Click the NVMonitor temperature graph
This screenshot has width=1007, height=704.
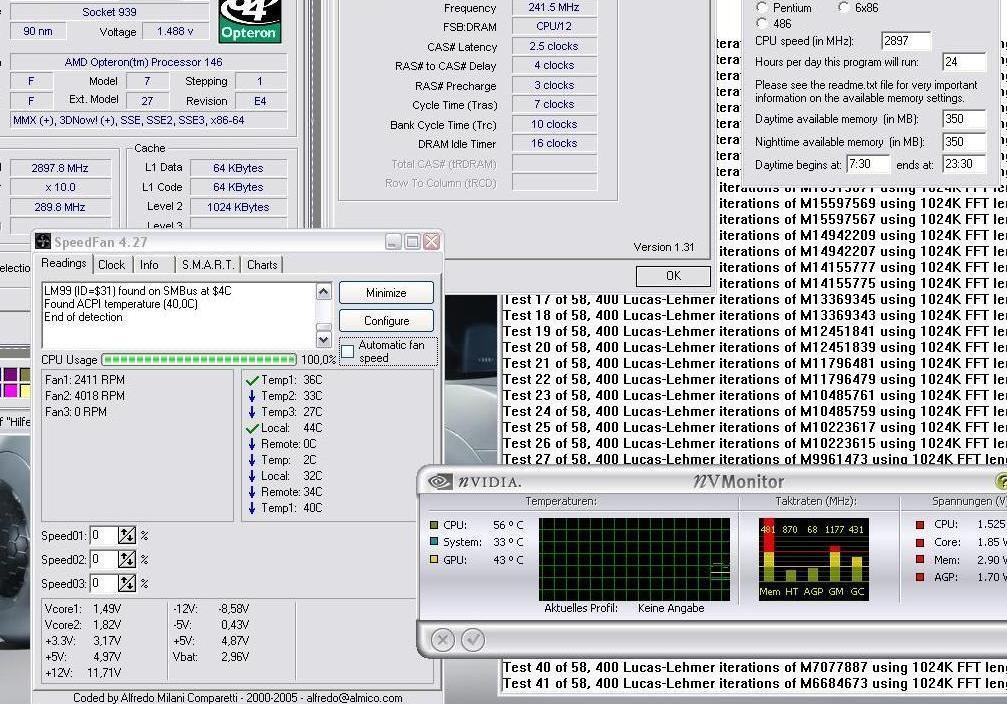click(635, 559)
